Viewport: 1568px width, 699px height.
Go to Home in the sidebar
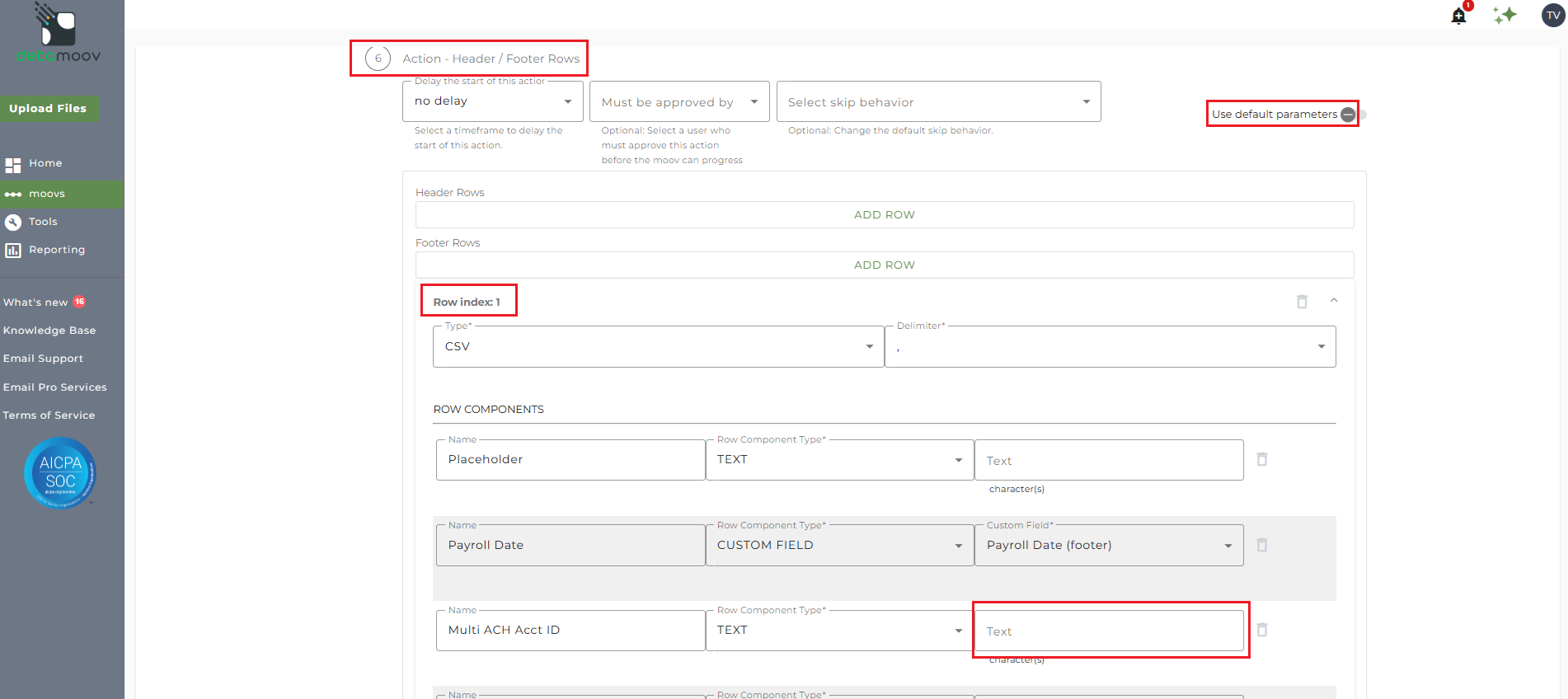tap(45, 163)
